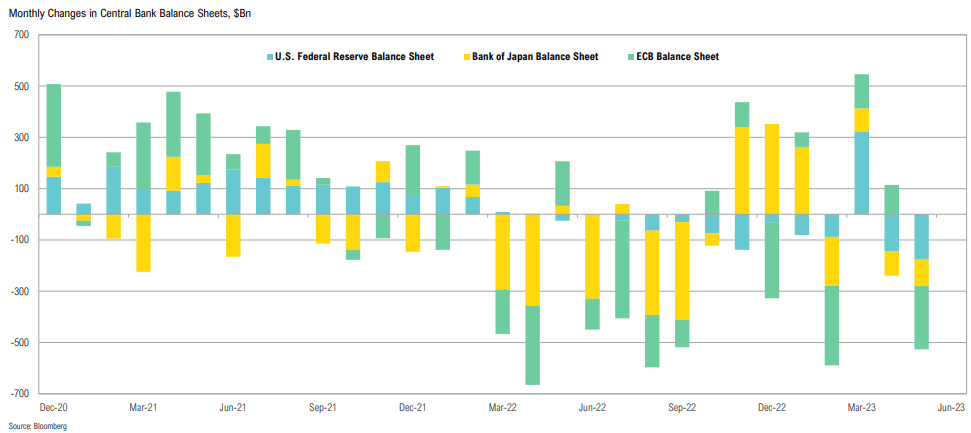Click the Mar-21 x-axis label
The width and height of the screenshot is (971, 433).
point(144,408)
